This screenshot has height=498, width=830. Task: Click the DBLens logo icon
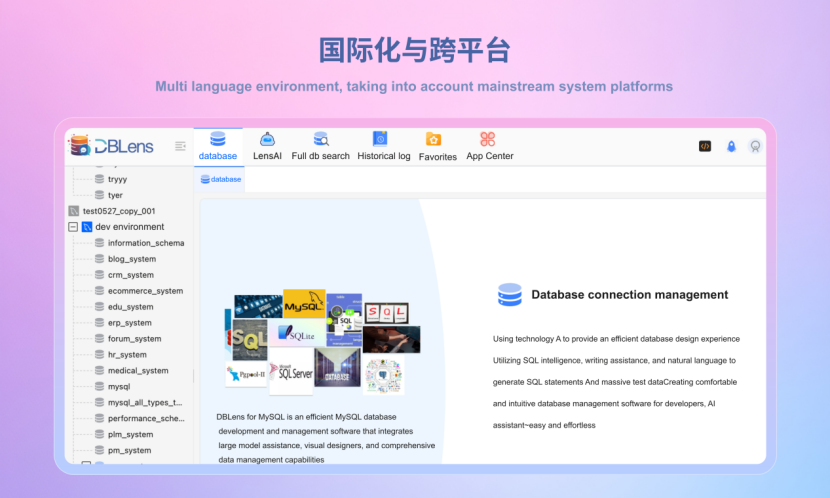tap(80, 146)
